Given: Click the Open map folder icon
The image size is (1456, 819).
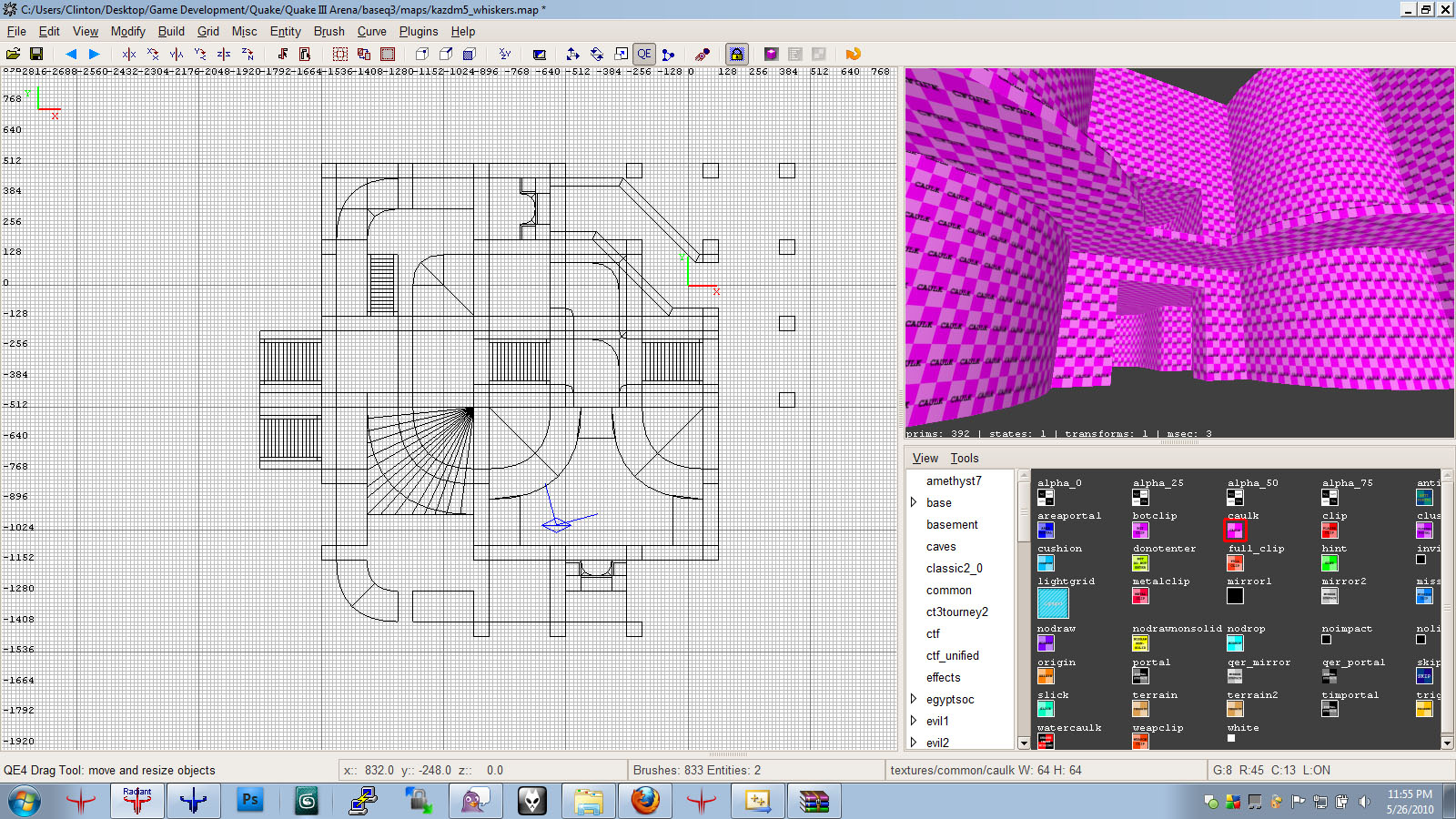Looking at the screenshot, I should [14, 55].
